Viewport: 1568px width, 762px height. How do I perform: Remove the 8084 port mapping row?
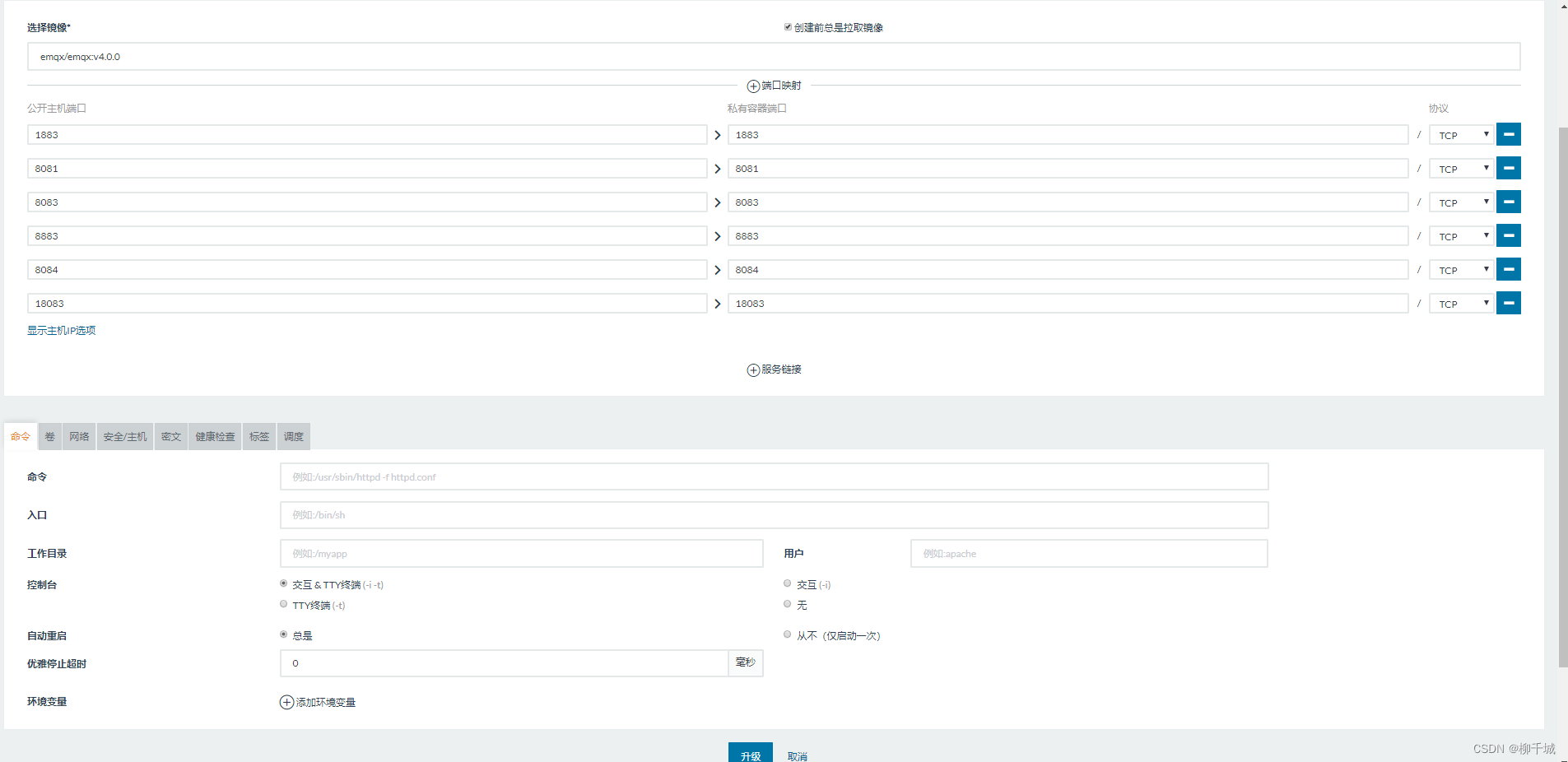tap(1508, 269)
